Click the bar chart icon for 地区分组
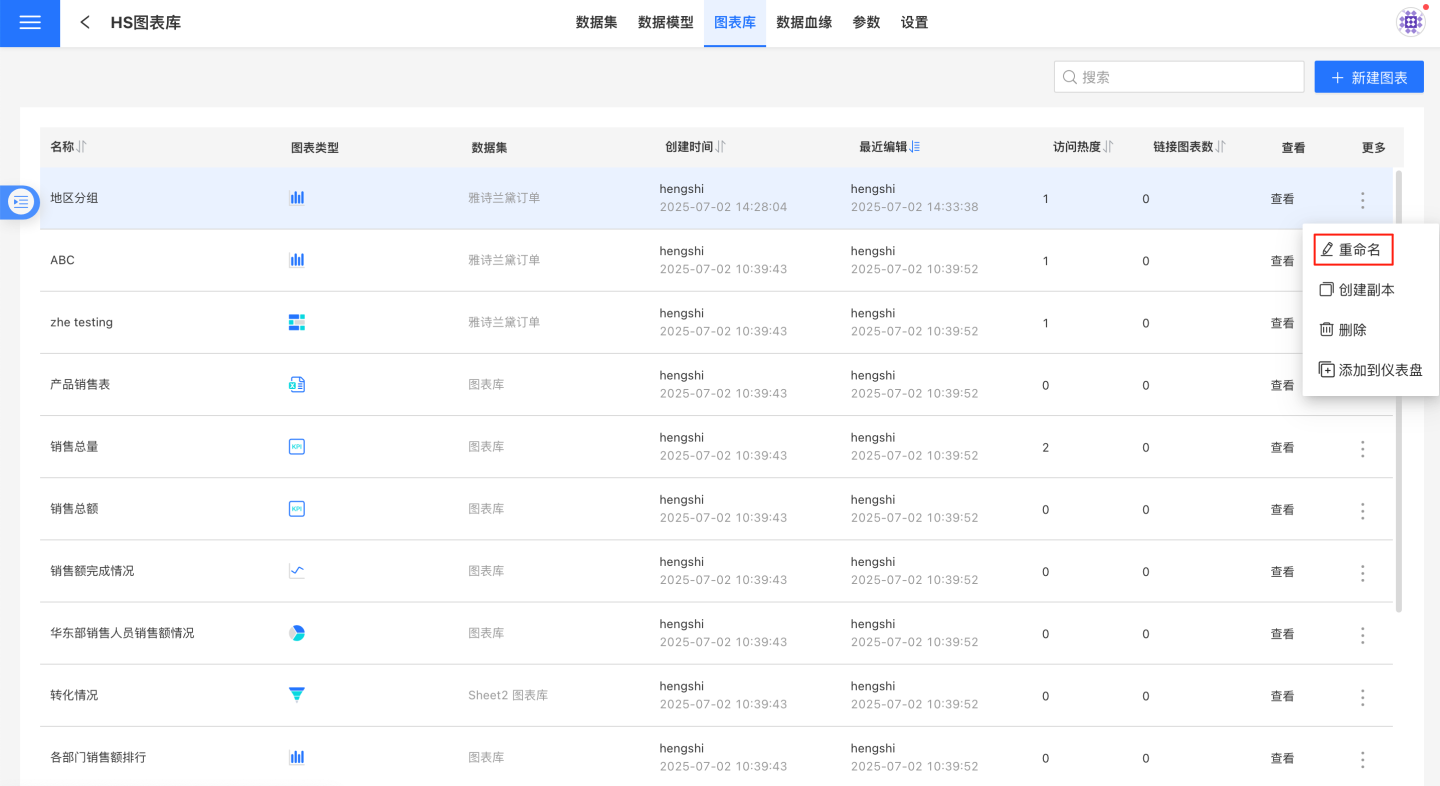The height and width of the screenshot is (786, 1440). click(297, 198)
